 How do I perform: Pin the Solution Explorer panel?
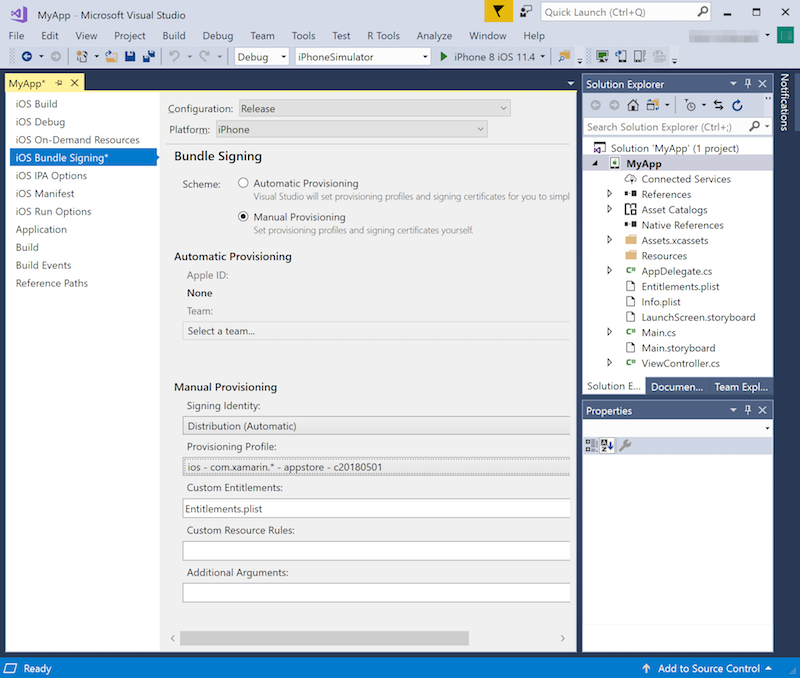[x=748, y=84]
